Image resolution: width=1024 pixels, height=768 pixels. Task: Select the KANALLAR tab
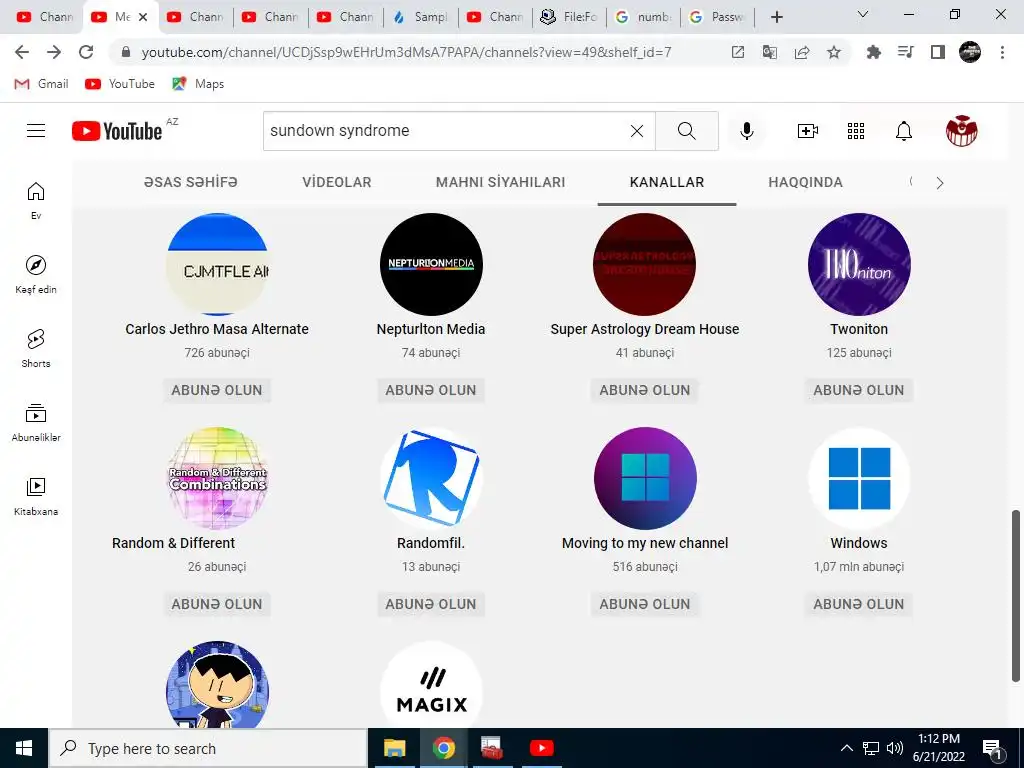pos(667,182)
